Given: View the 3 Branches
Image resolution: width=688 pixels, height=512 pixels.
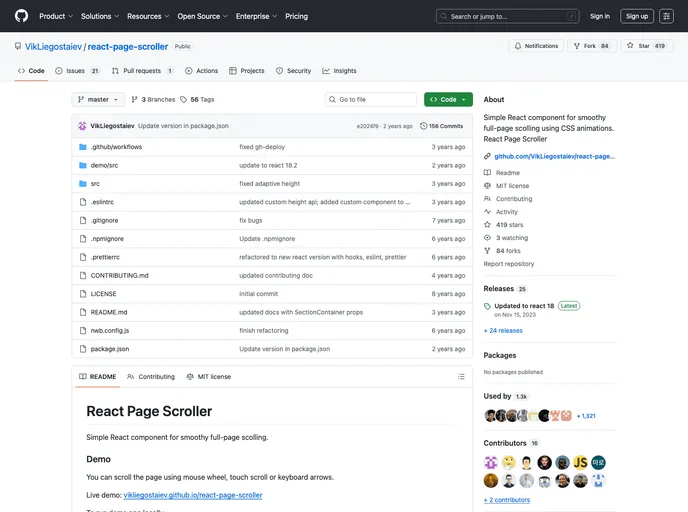Looking at the screenshot, I should pos(153,100).
